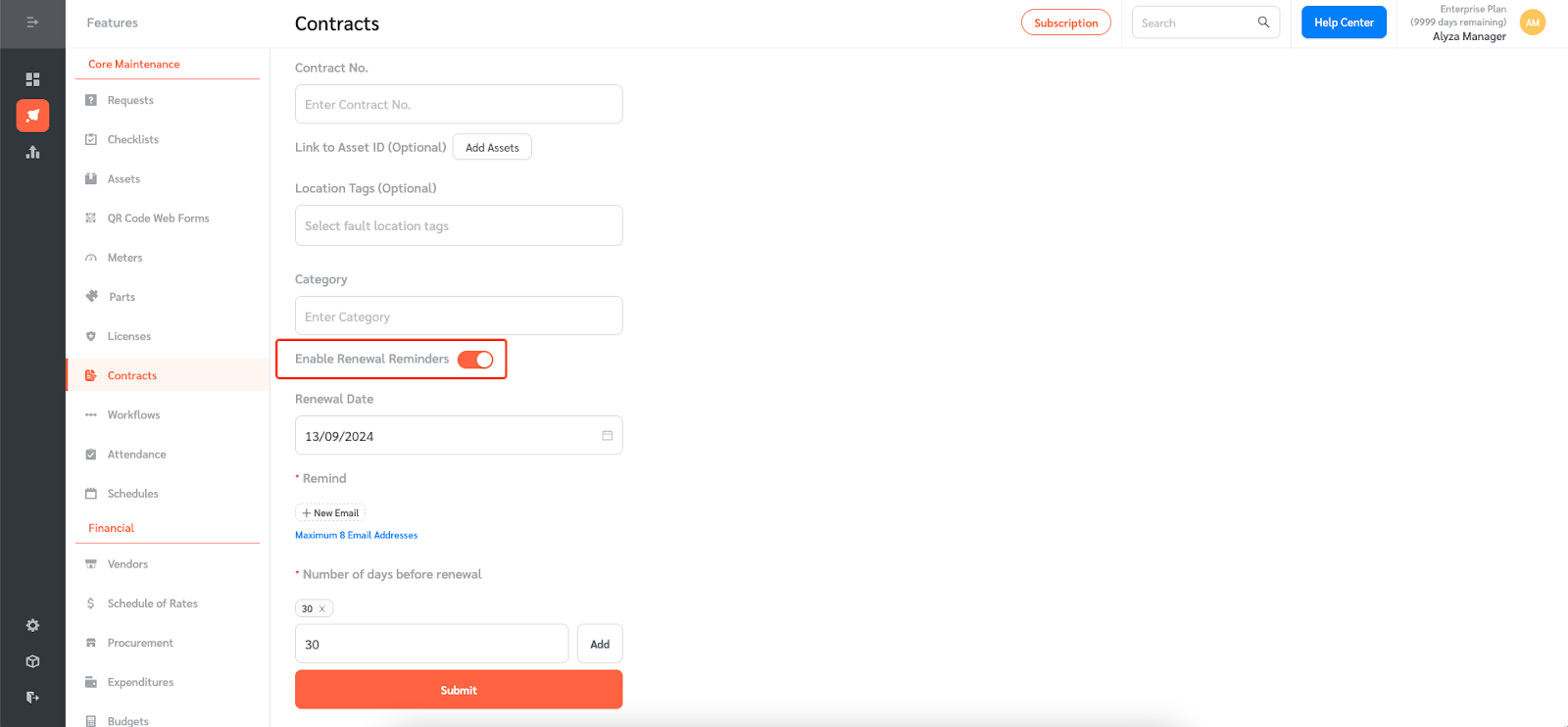Click the Parts puzzle icon
This screenshot has width=1568, height=727.
pos(92,296)
